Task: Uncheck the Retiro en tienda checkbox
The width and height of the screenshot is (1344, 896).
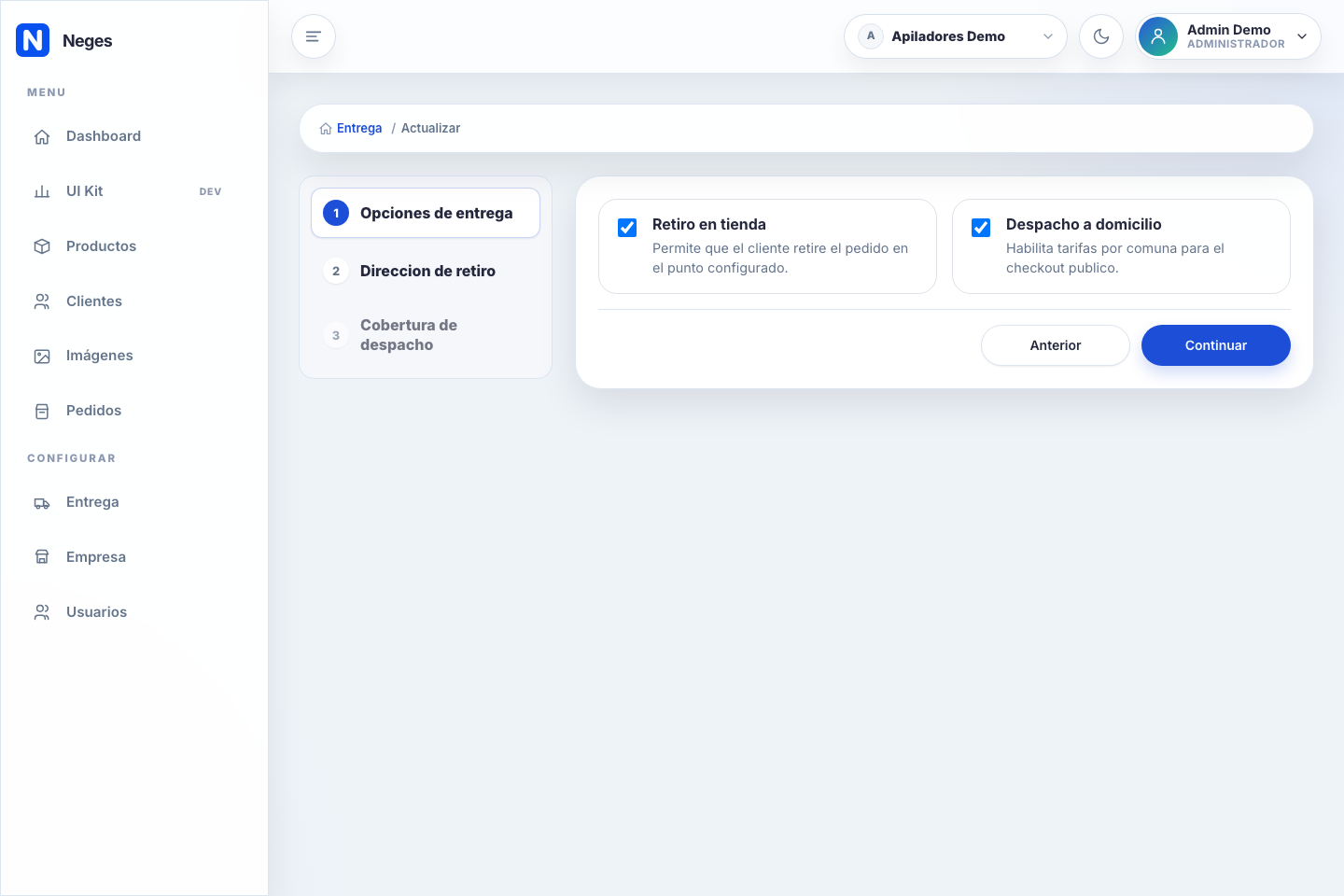Action: [x=627, y=228]
